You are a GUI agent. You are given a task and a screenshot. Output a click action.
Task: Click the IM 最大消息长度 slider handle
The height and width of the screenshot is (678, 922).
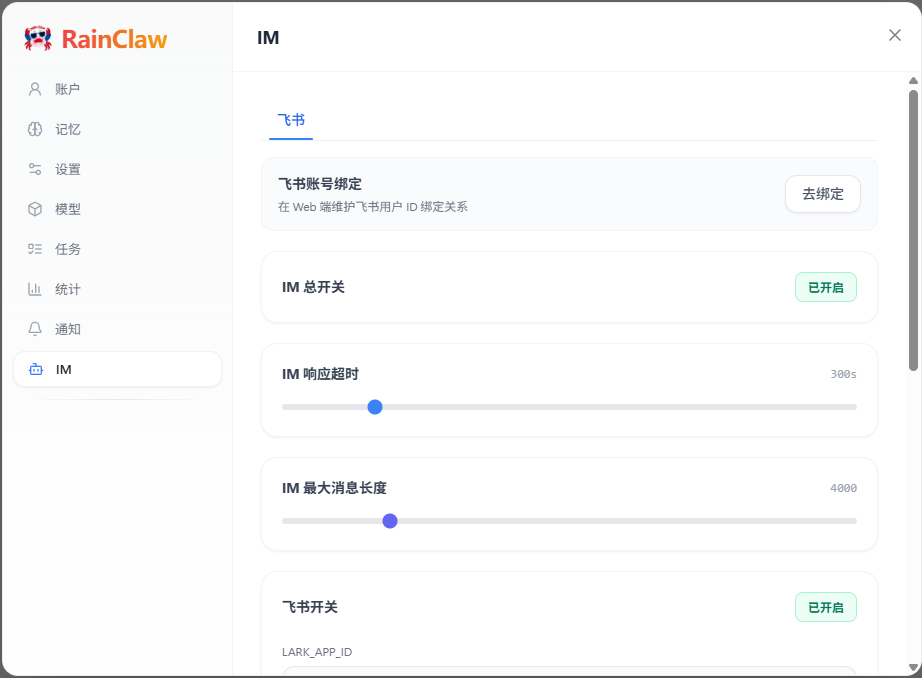click(390, 521)
